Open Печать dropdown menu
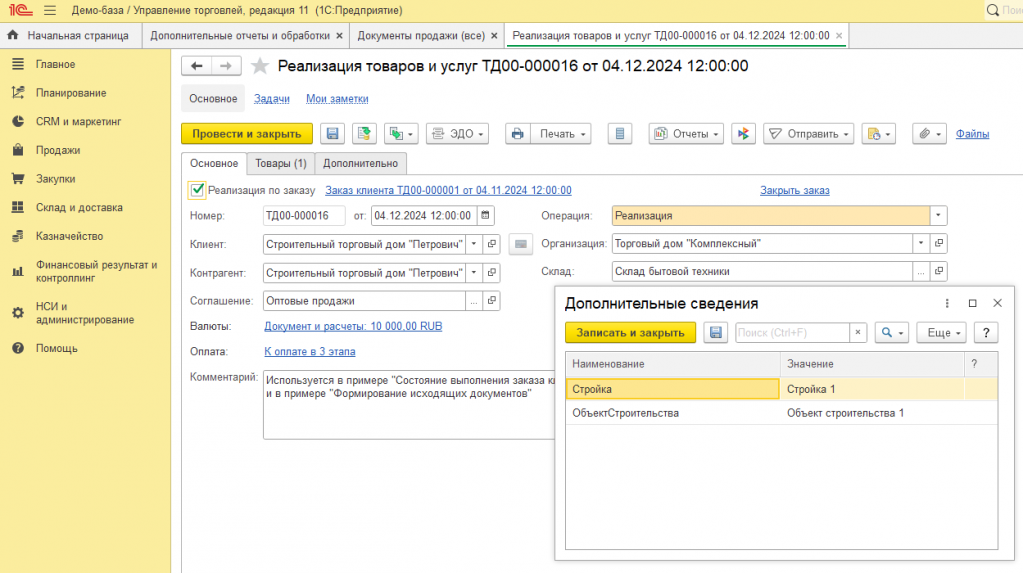 coord(561,134)
